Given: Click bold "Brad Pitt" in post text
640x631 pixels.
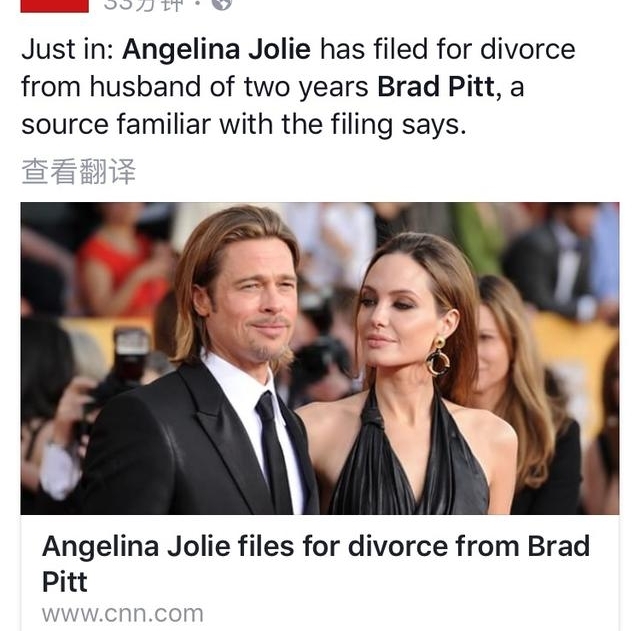Looking at the screenshot, I should point(435,87).
